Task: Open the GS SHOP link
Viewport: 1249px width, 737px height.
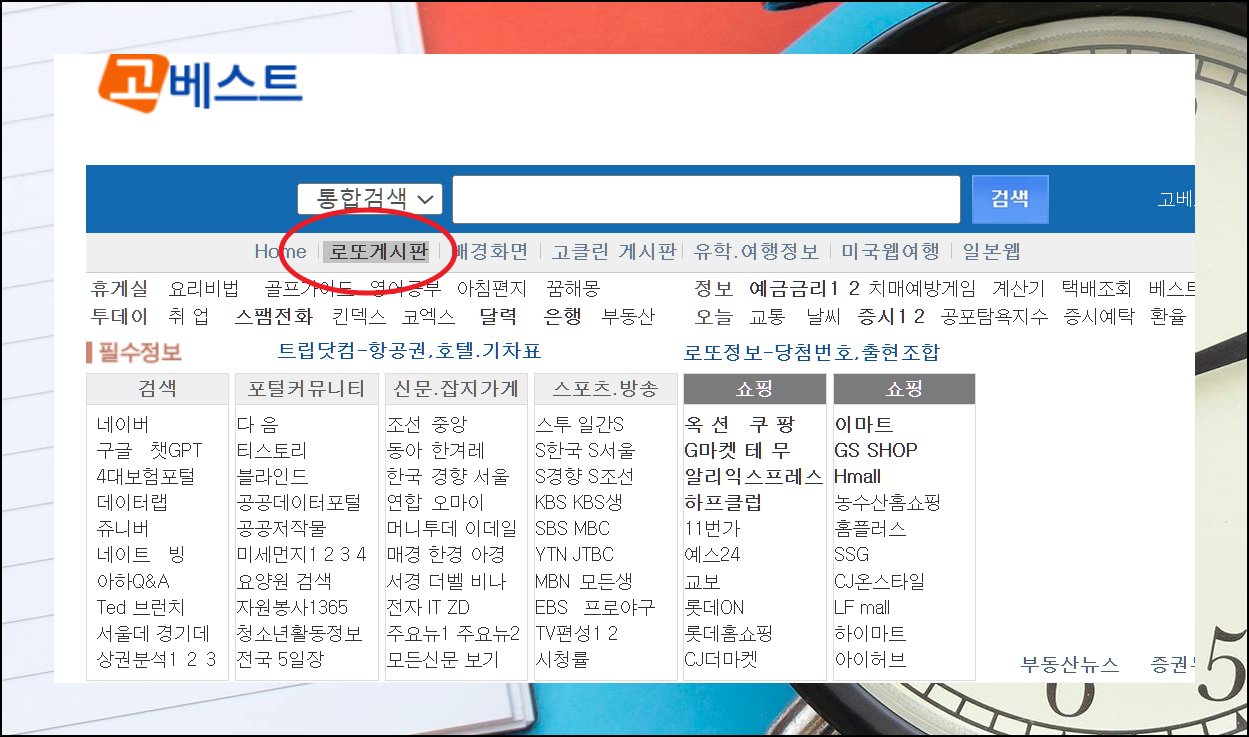Action: coord(876,451)
